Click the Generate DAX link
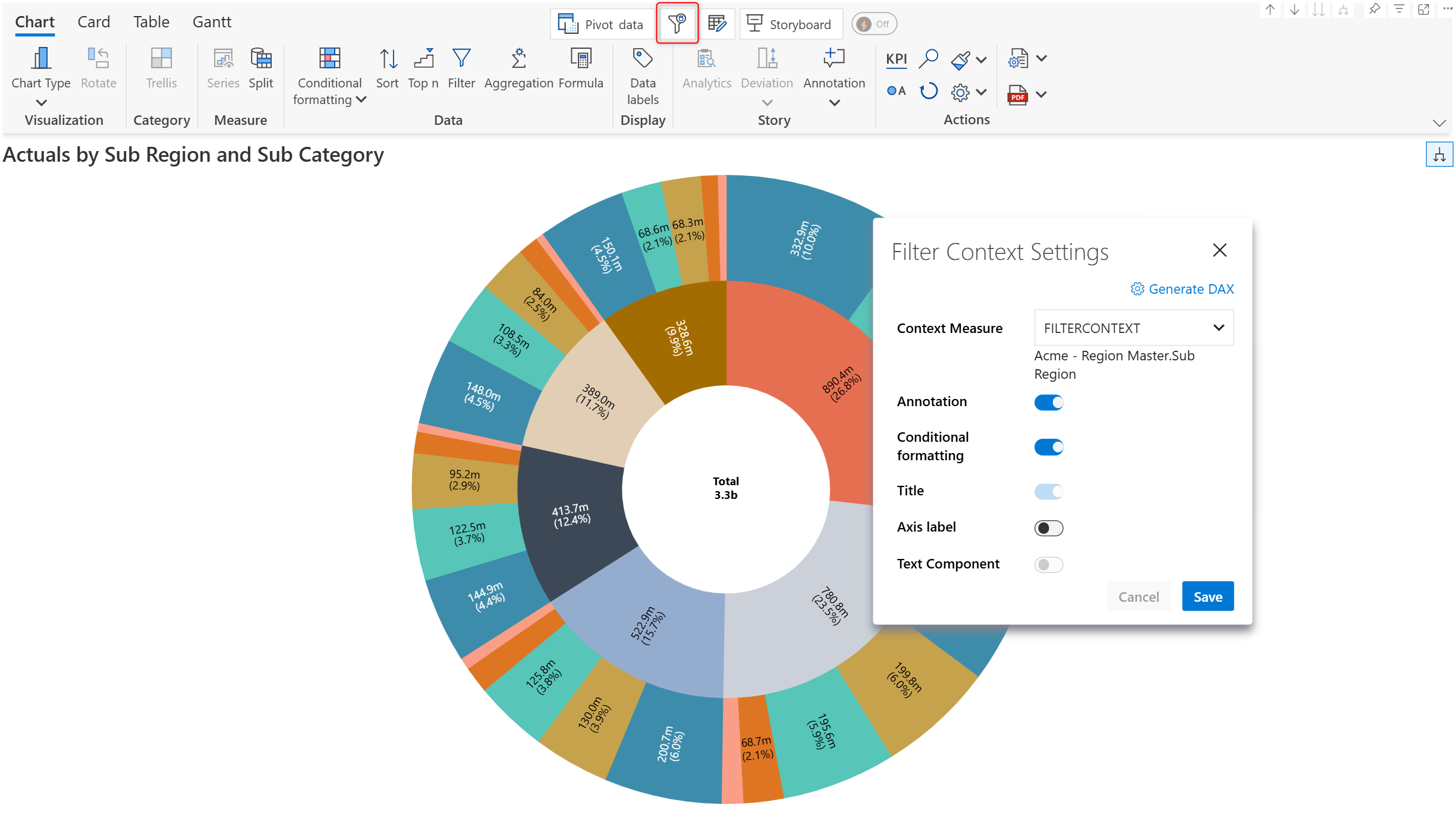Screen dimensions: 1456x817 [x=1182, y=289]
